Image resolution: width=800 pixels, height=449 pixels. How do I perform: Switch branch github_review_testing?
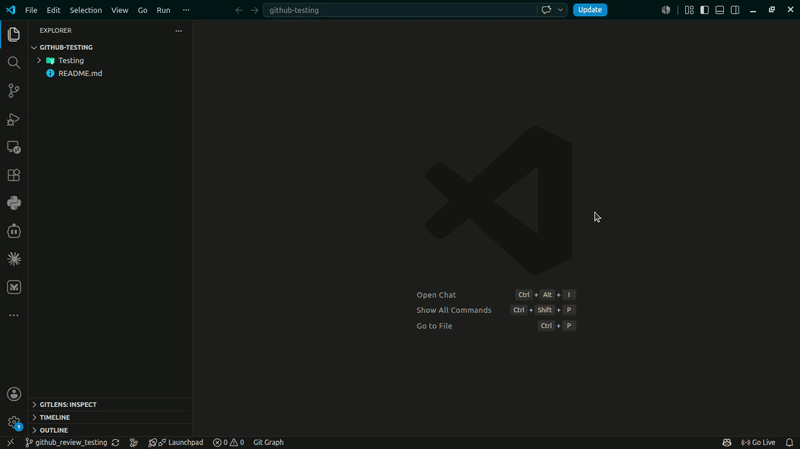66,442
